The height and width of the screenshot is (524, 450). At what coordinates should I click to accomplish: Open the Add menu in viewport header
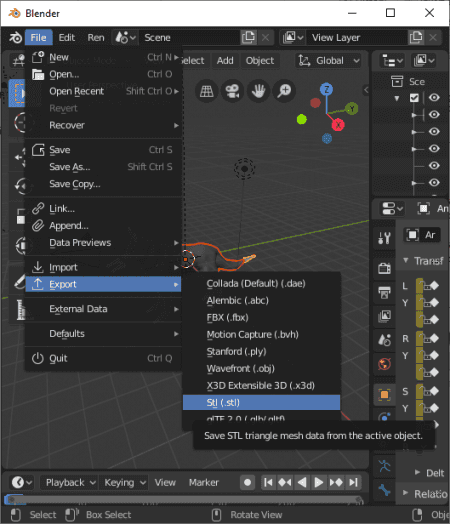(x=225, y=60)
